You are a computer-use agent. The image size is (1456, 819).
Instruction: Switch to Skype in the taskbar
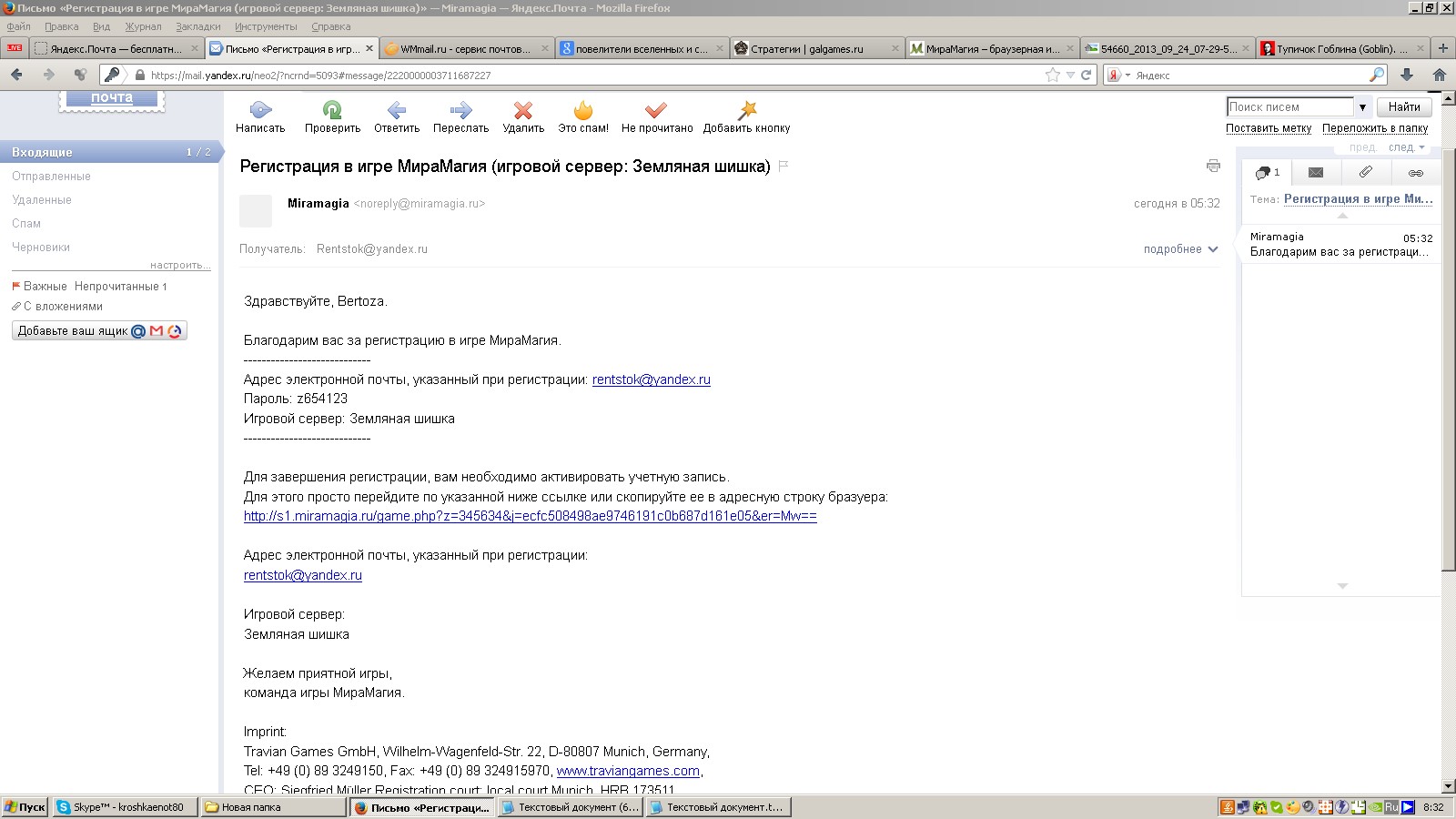124,807
